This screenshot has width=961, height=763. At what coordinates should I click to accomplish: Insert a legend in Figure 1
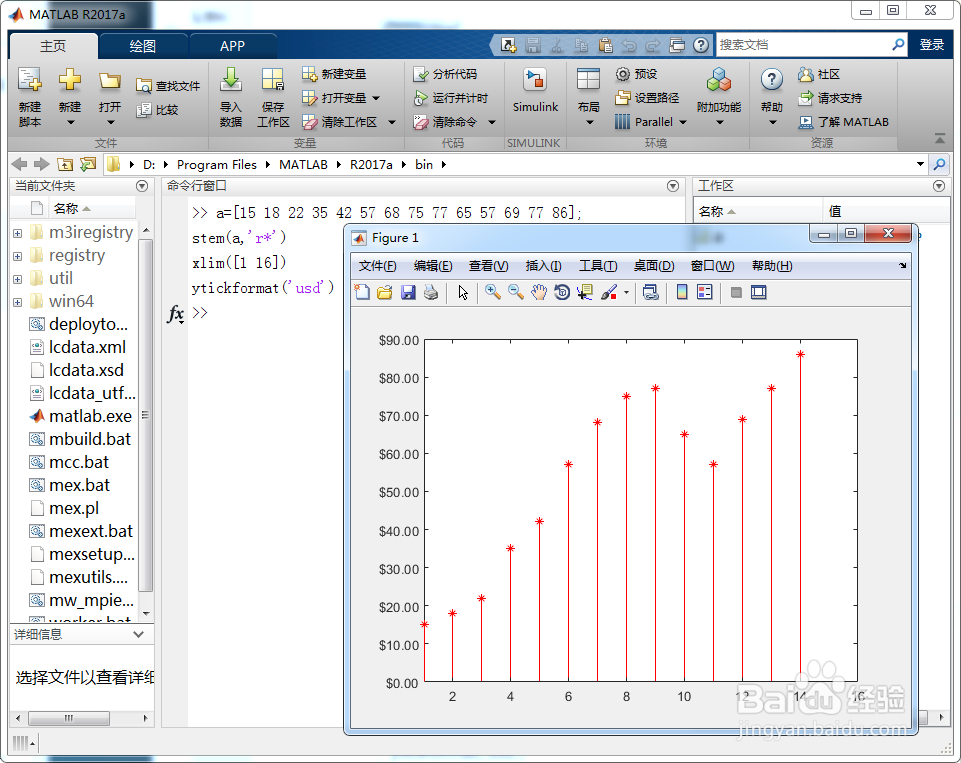tap(705, 292)
